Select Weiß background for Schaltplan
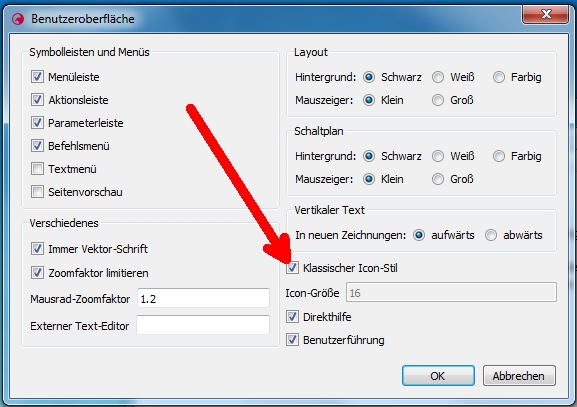 click(438, 156)
